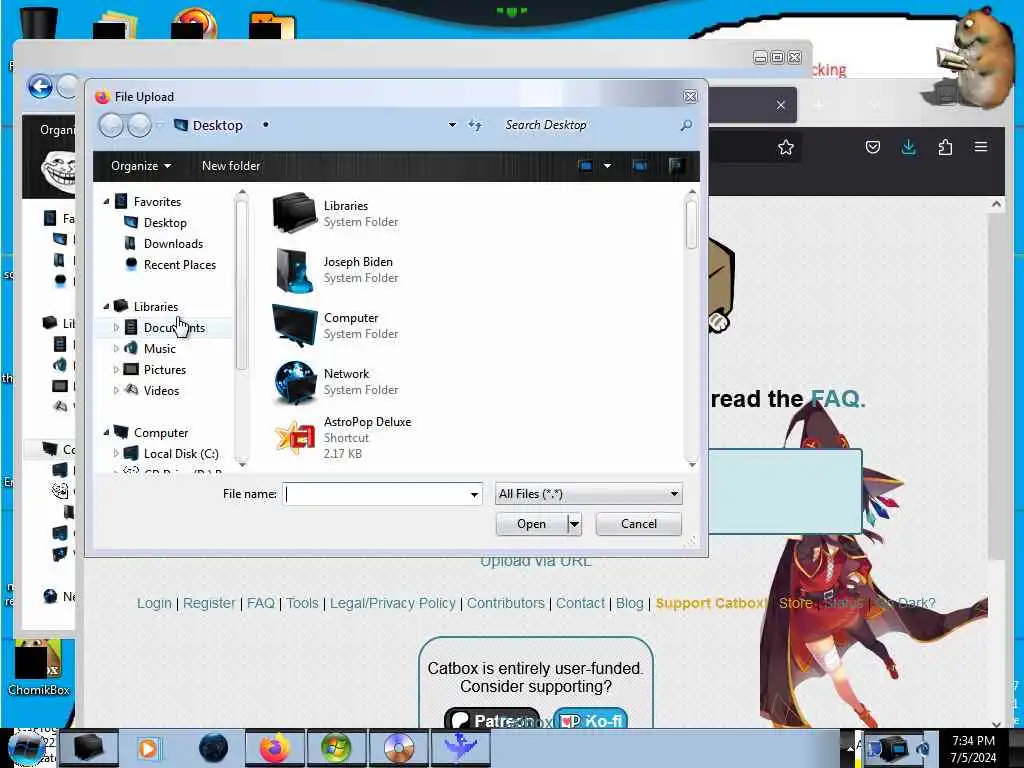This screenshot has height=768, width=1024.
Task: Click the Support Catbox! link
Action: tap(712, 603)
